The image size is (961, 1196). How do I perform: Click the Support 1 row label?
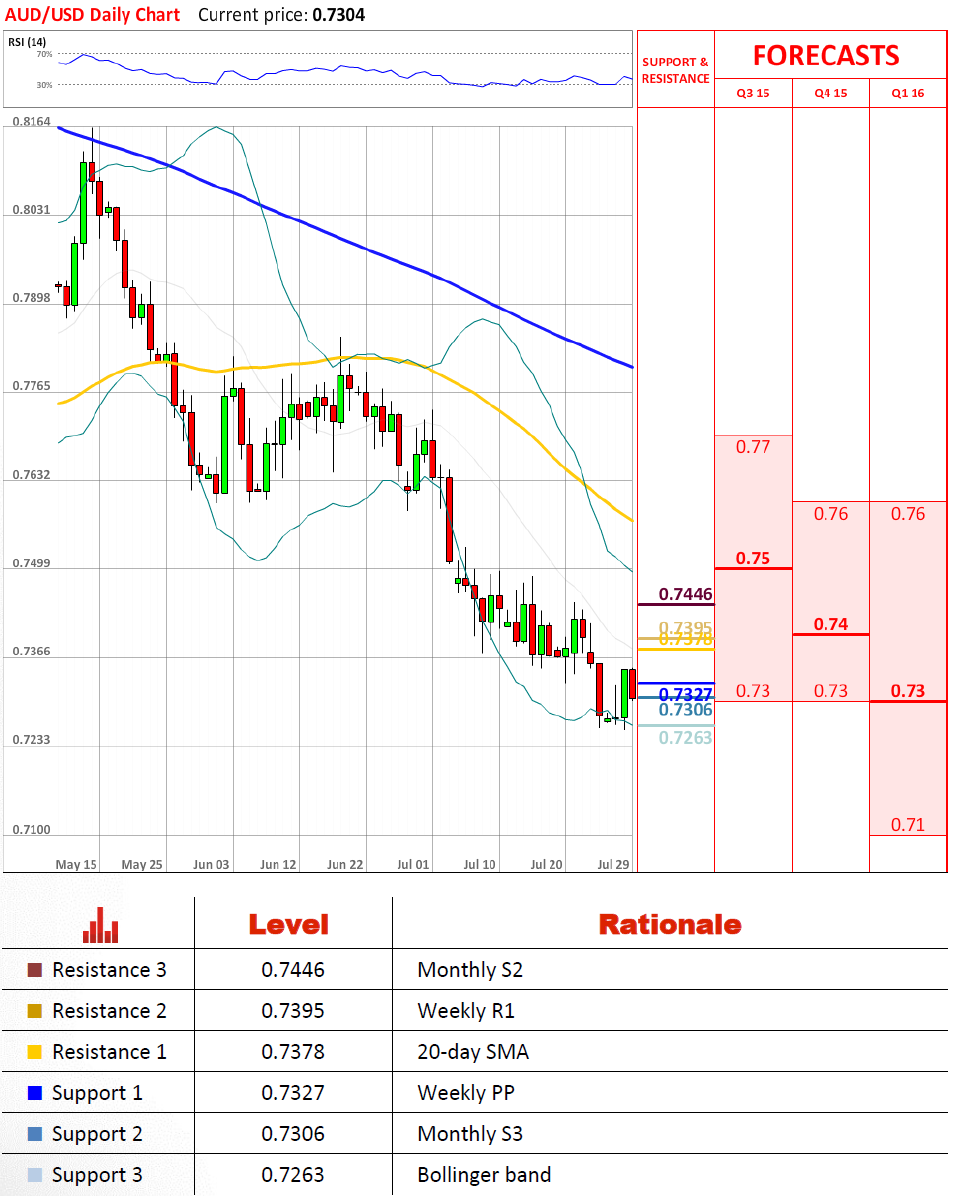click(97, 1094)
